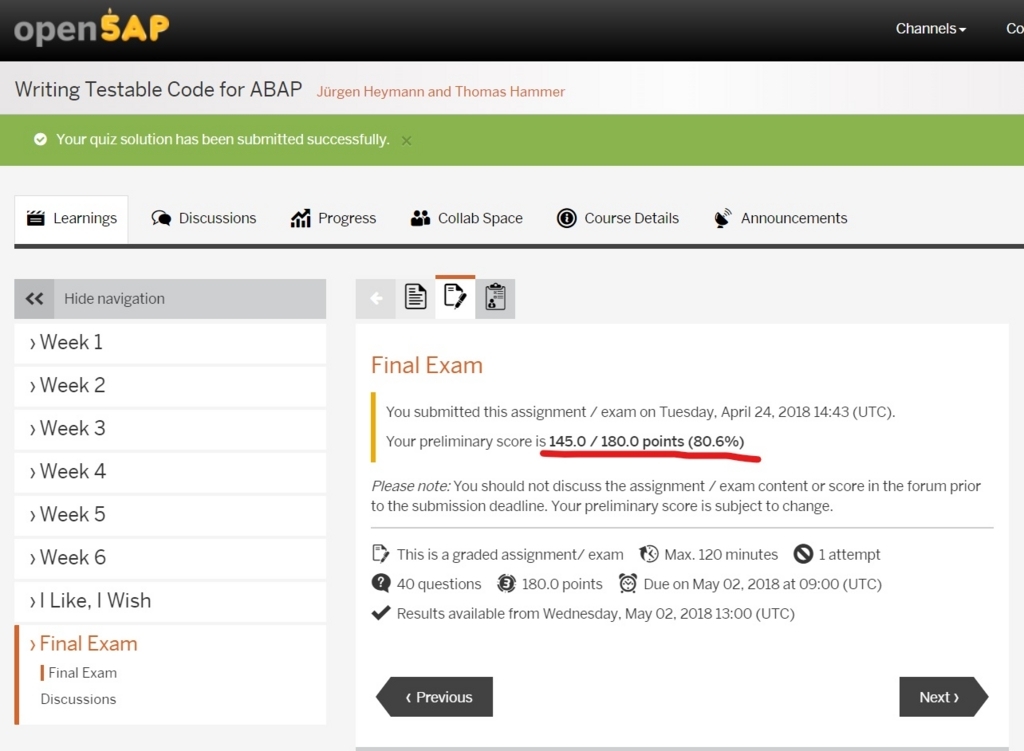Open Discussions item under Final Exam
Image resolution: width=1024 pixels, height=751 pixels.
(78, 699)
